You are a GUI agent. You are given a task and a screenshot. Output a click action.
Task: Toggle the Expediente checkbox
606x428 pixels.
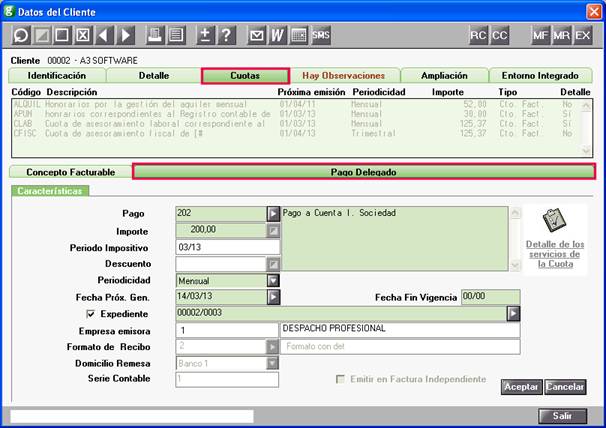pos(90,314)
